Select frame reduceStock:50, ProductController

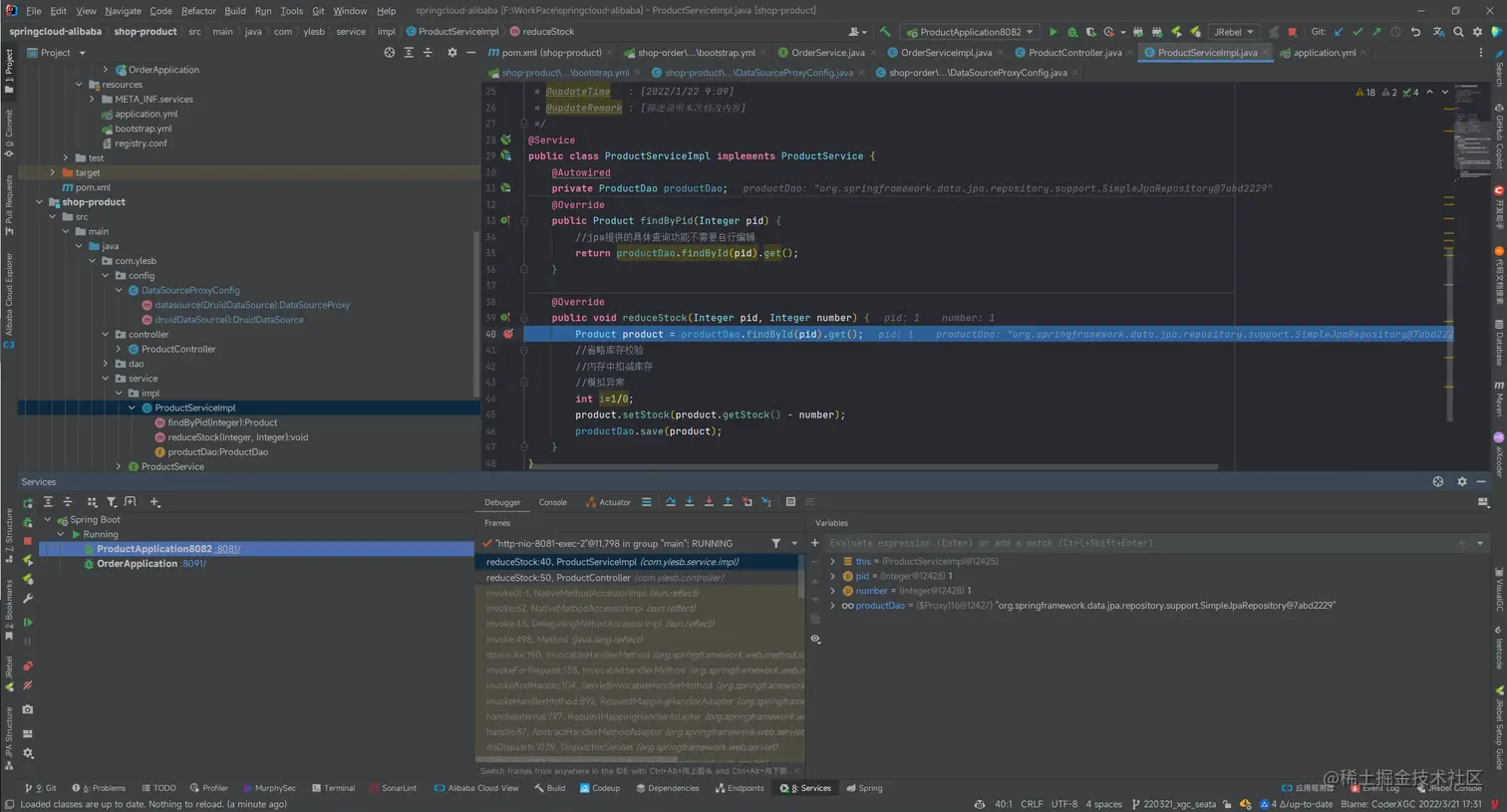tap(639, 578)
